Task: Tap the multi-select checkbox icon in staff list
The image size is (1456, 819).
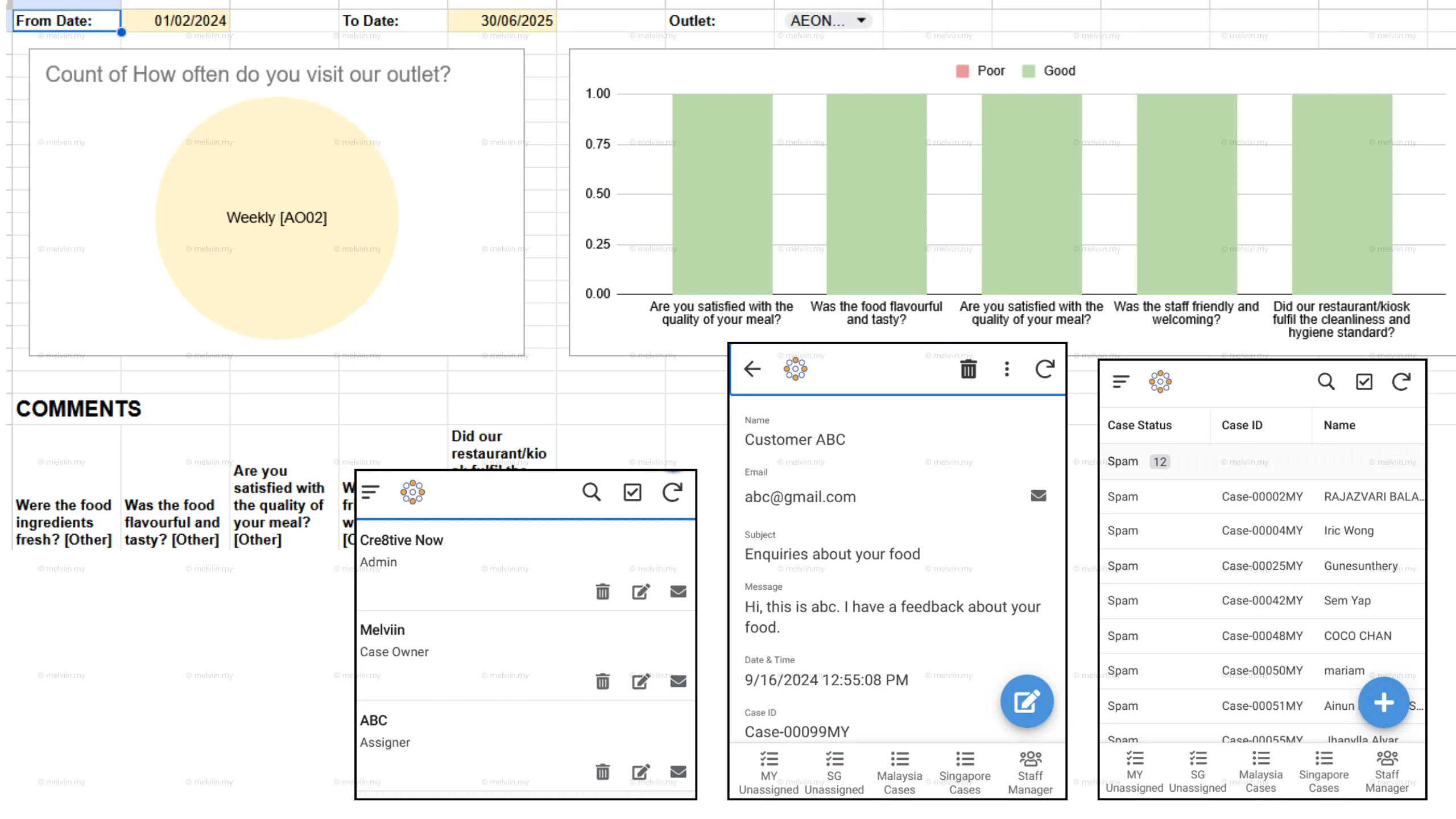Action: coord(632,493)
